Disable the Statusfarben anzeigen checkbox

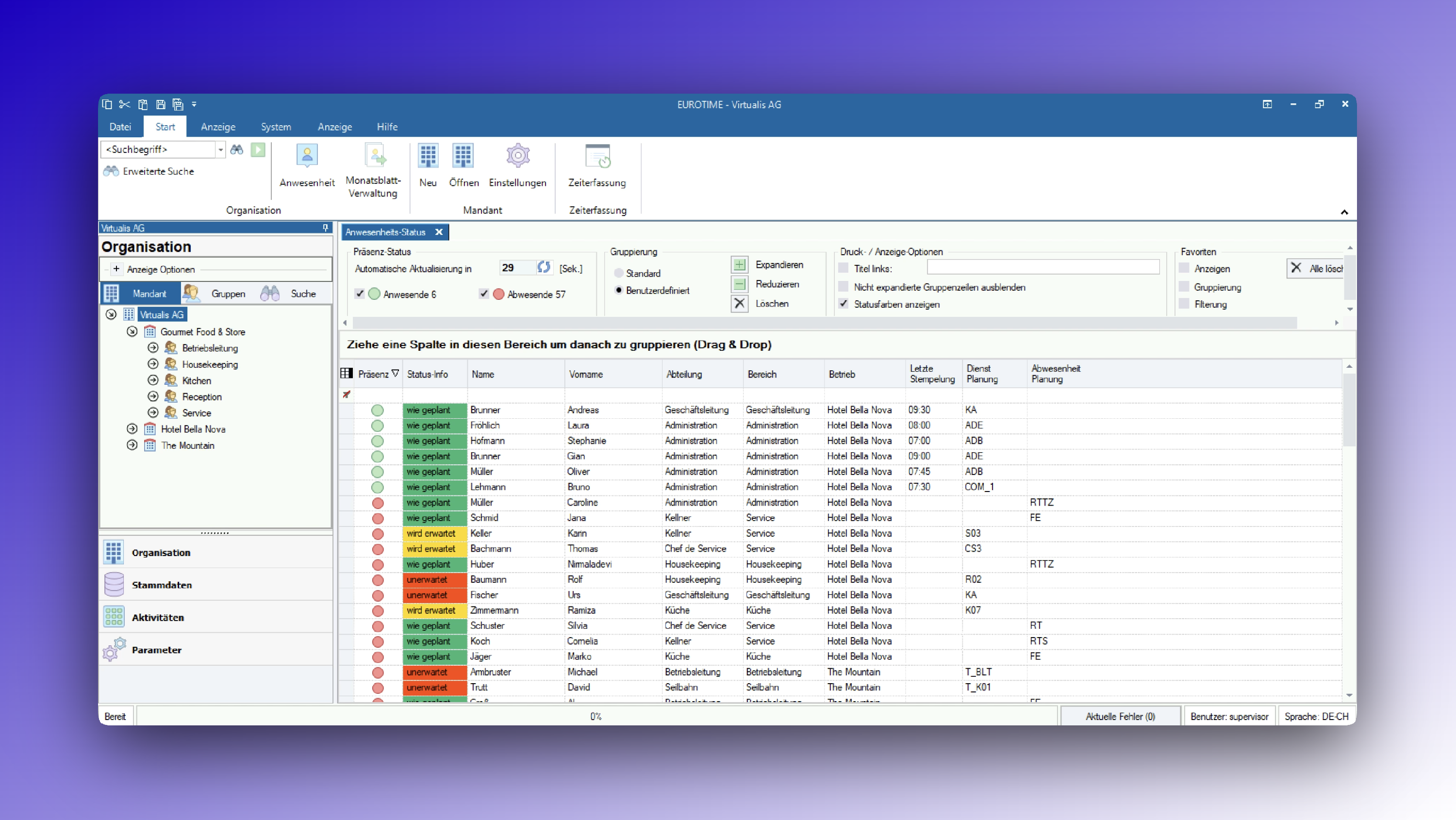[844, 304]
